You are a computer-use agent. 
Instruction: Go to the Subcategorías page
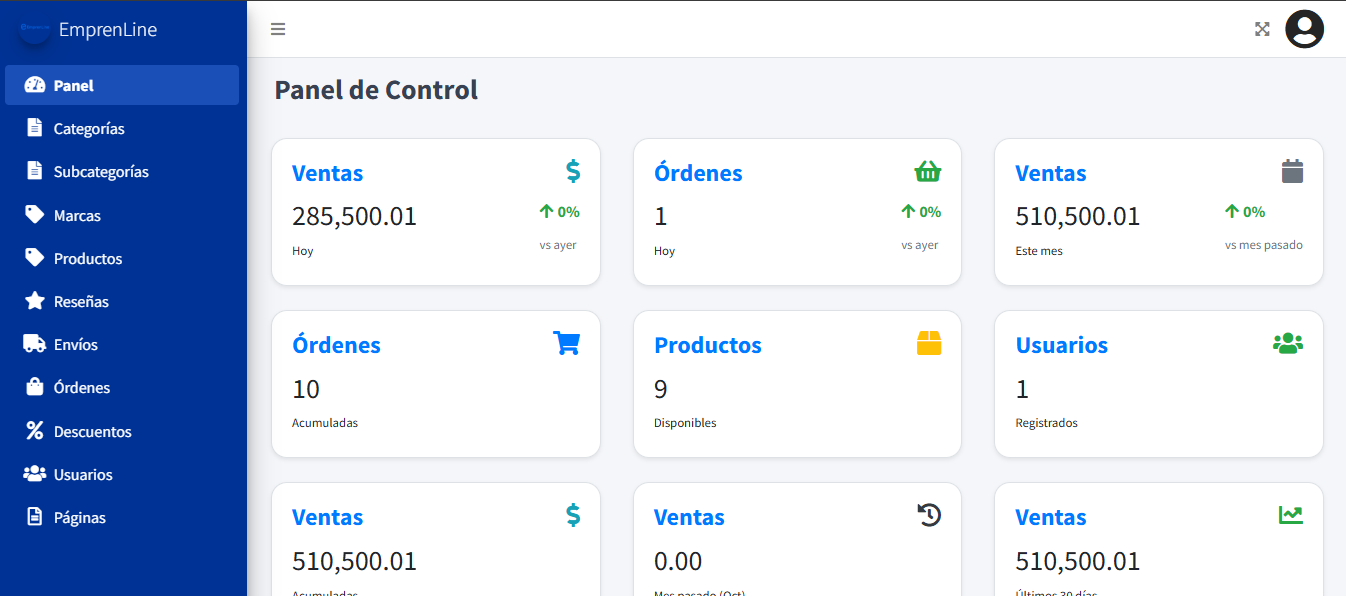tap(101, 171)
